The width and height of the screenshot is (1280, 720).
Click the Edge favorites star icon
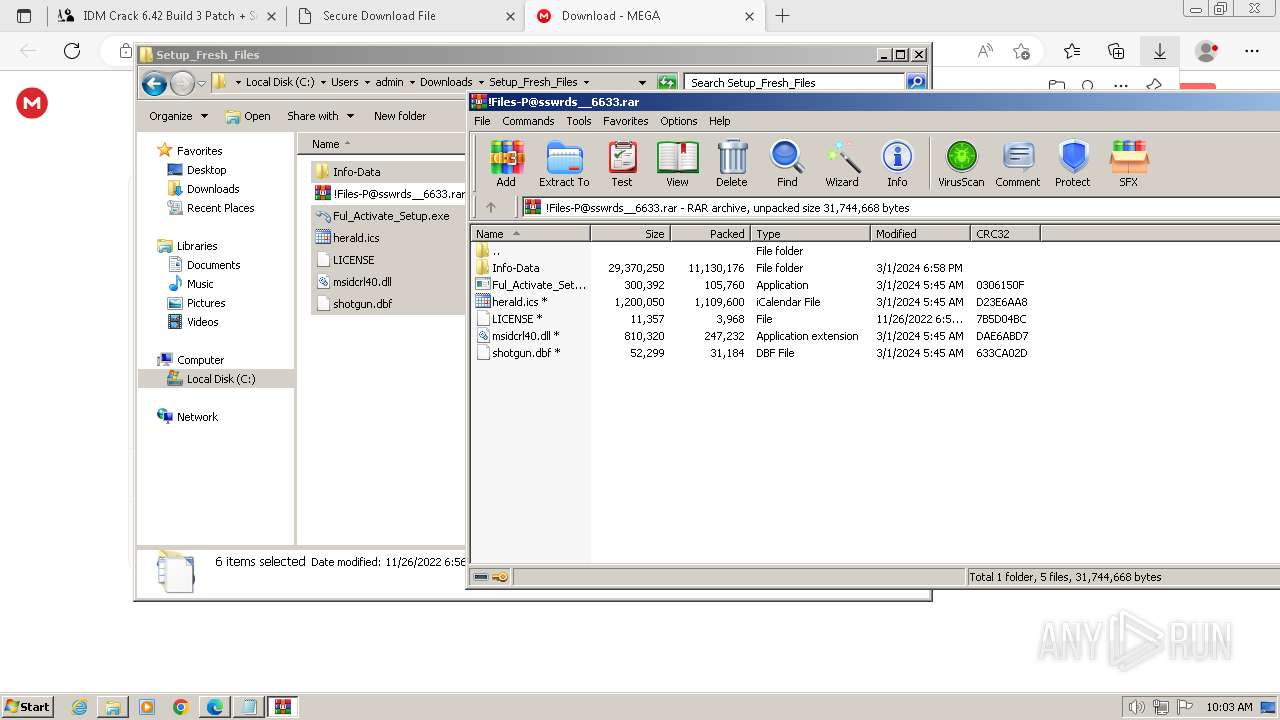pos(1072,51)
